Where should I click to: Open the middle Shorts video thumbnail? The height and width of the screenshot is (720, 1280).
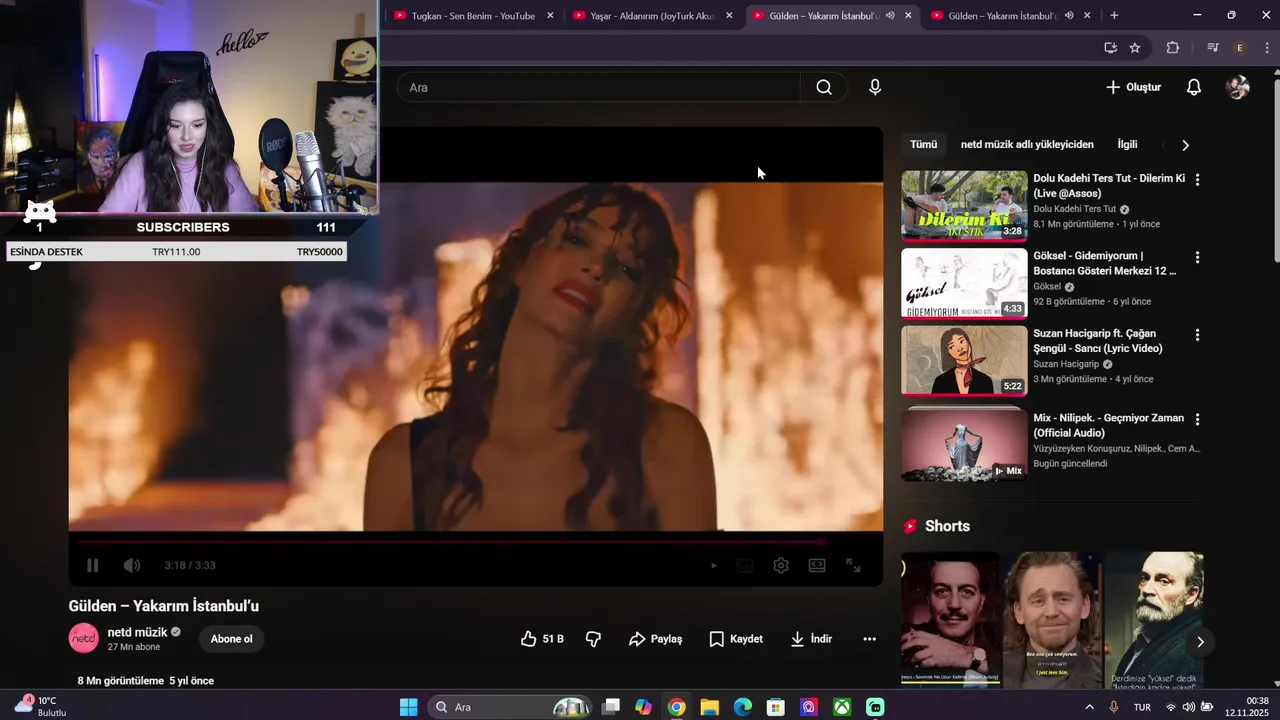(1052, 620)
